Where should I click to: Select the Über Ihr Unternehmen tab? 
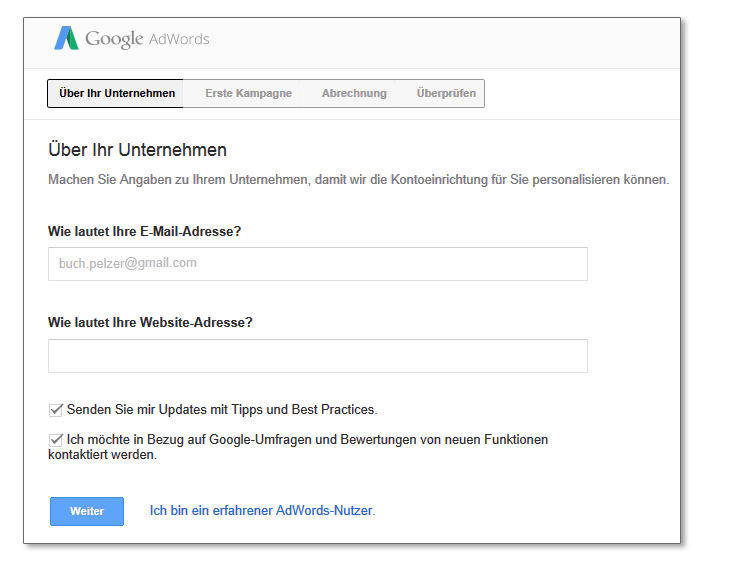click(x=115, y=94)
